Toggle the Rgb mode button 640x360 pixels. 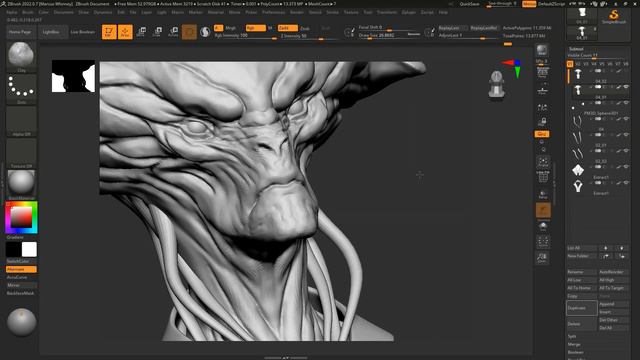[256, 28]
